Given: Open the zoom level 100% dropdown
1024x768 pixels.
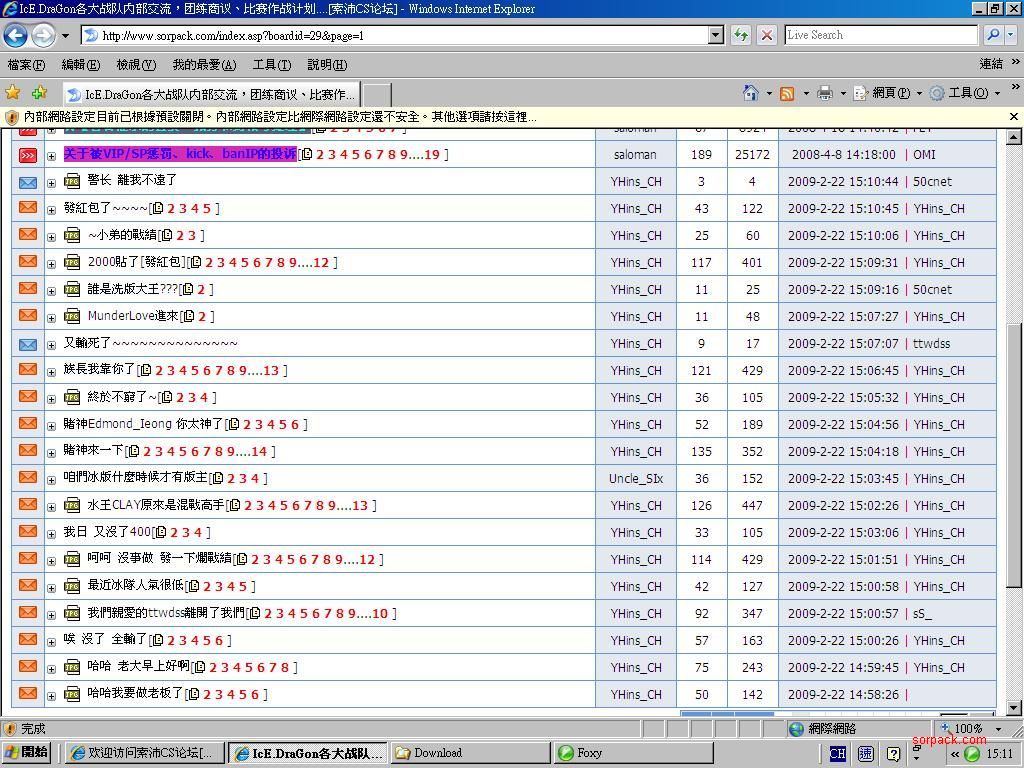Looking at the screenshot, I should [997, 729].
